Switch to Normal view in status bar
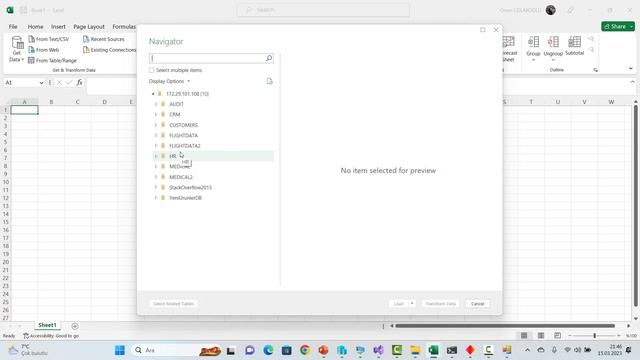The width and height of the screenshot is (640, 360). 524,336
